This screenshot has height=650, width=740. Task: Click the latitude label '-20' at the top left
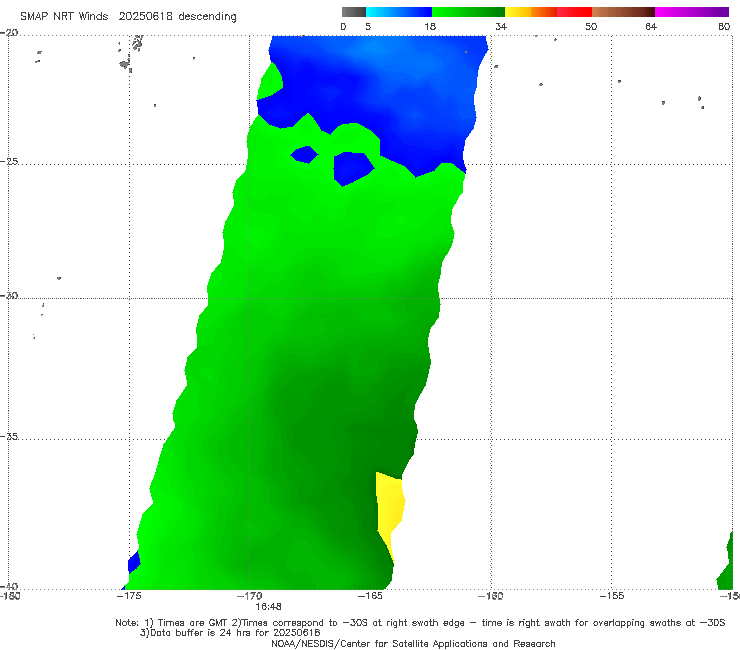click(x=9, y=32)
